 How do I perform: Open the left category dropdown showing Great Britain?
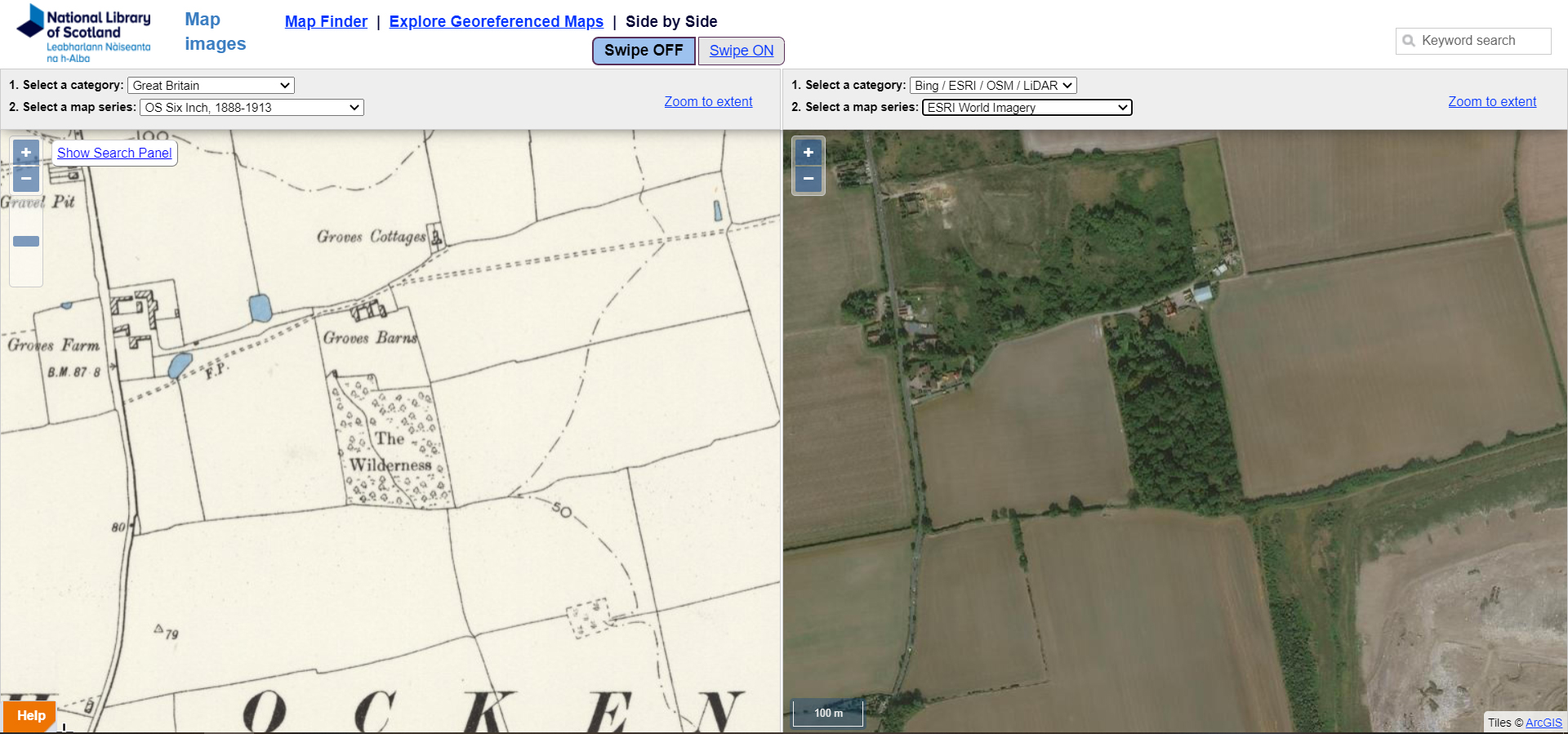(x=211, y=85)
